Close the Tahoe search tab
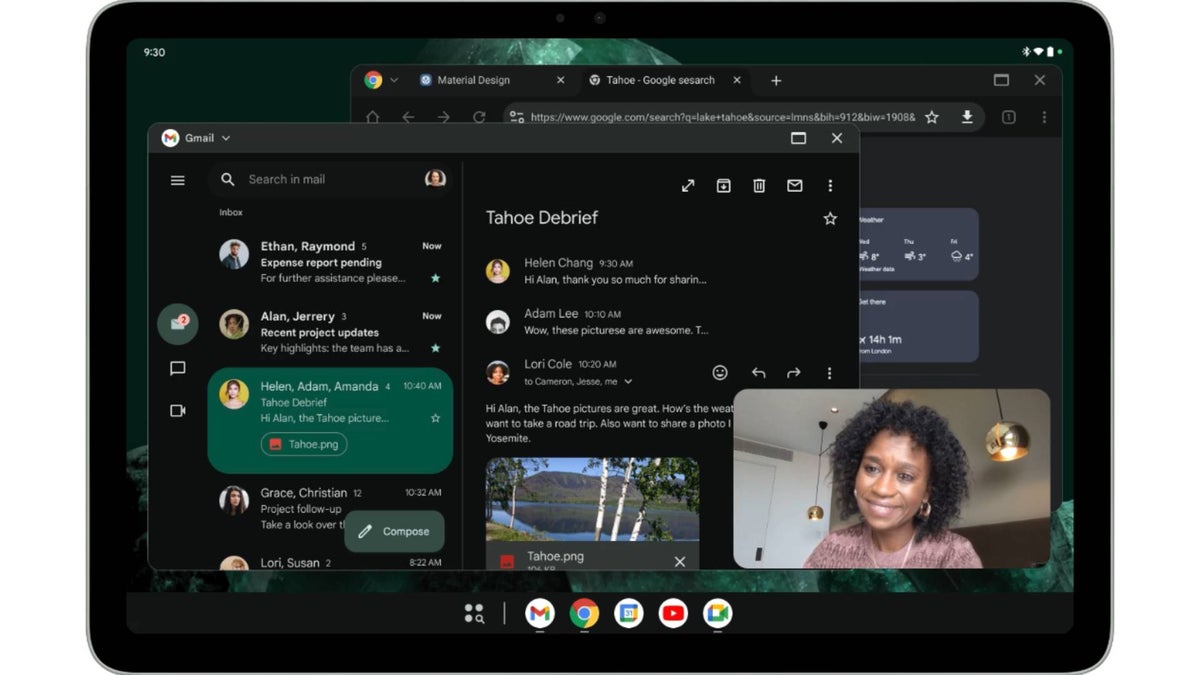The image size is (1200, 675). 737,80
